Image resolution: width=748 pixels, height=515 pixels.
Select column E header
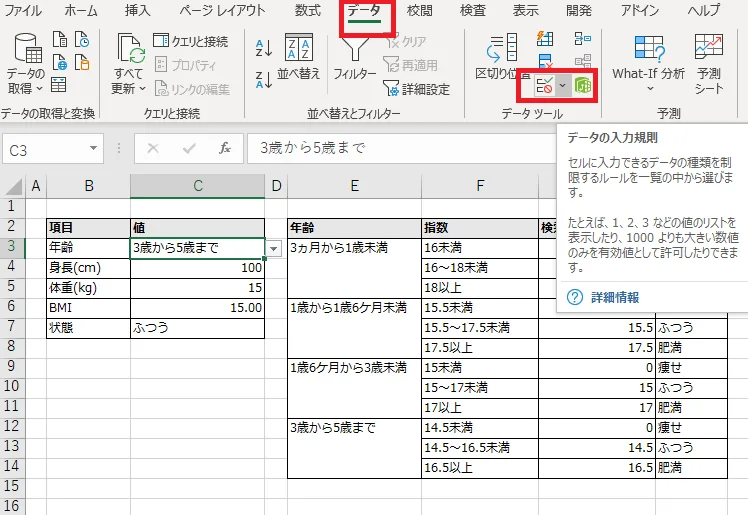354,185
